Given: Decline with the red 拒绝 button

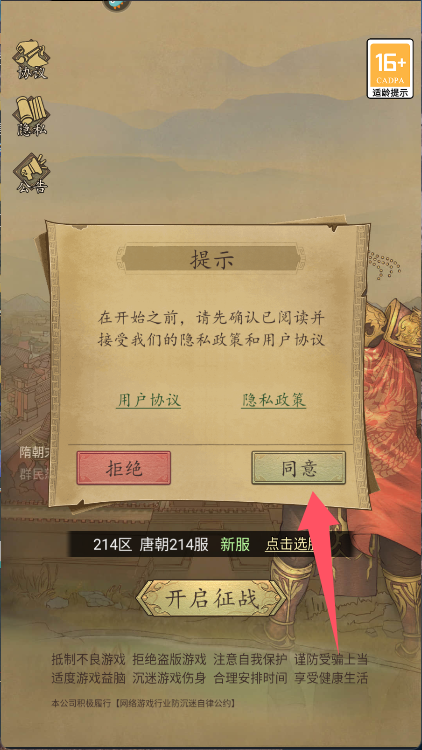Looking at the screenshot, I should [123, 468].
